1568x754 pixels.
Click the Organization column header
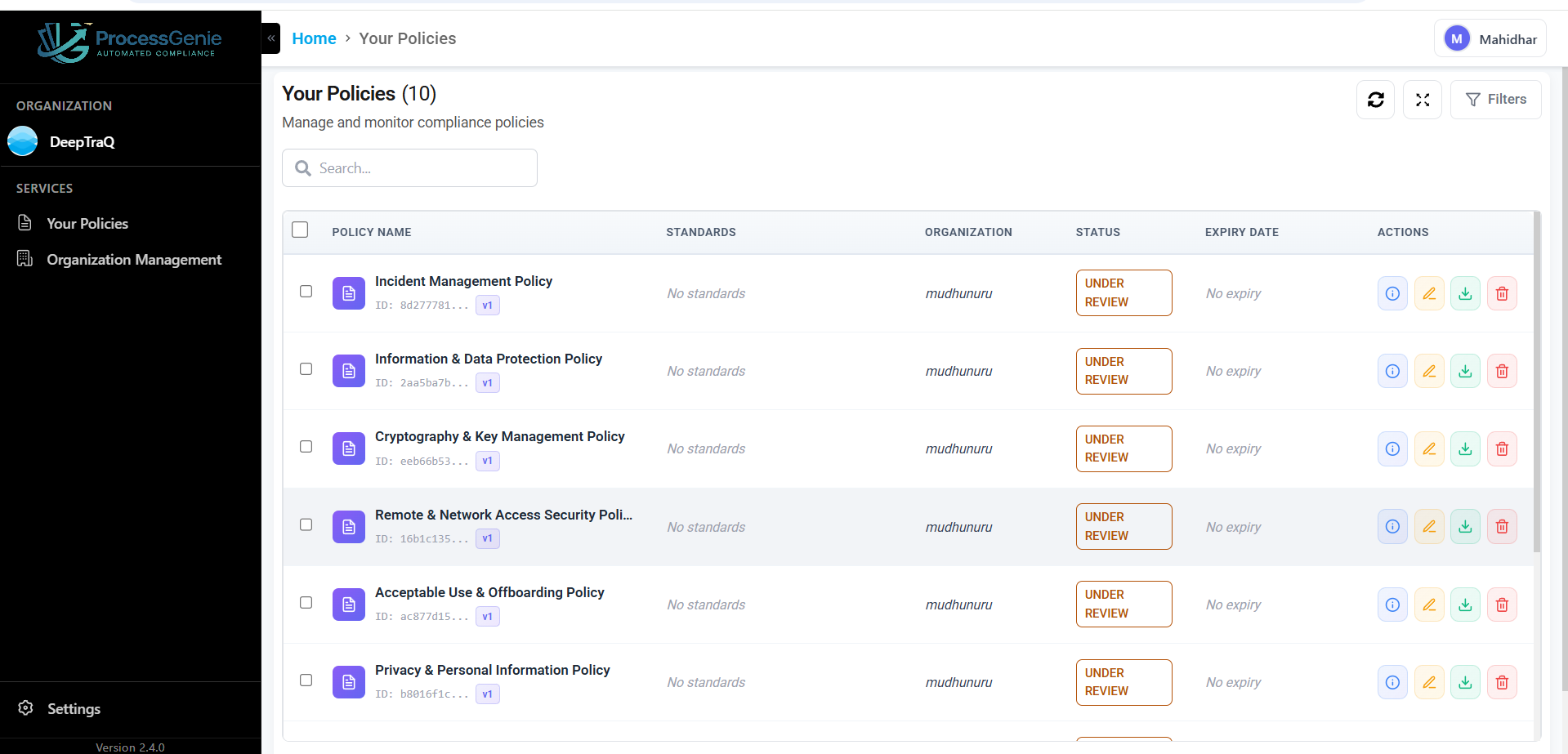tap(968, 232)
